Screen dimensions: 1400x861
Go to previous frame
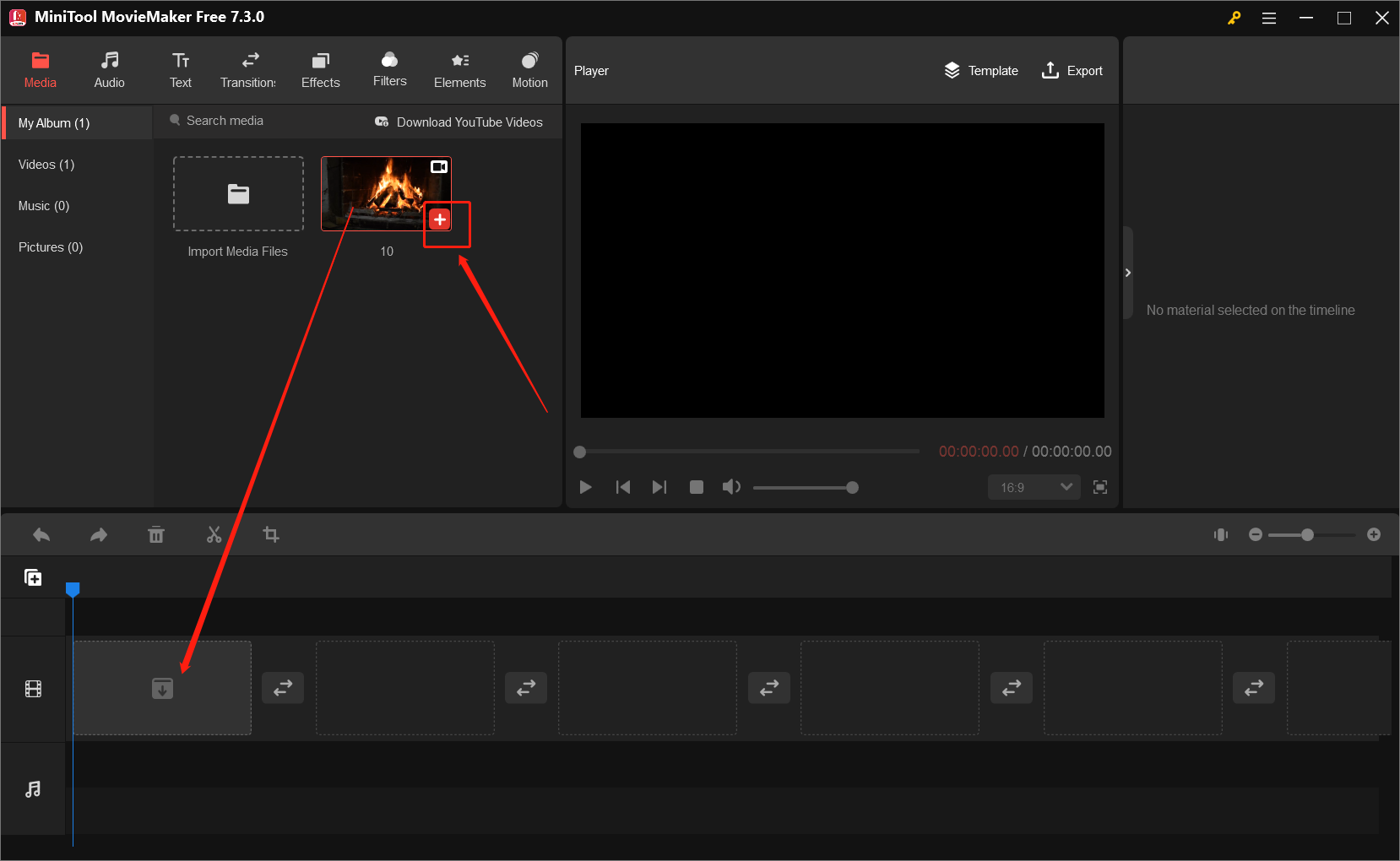click(623, 487)
